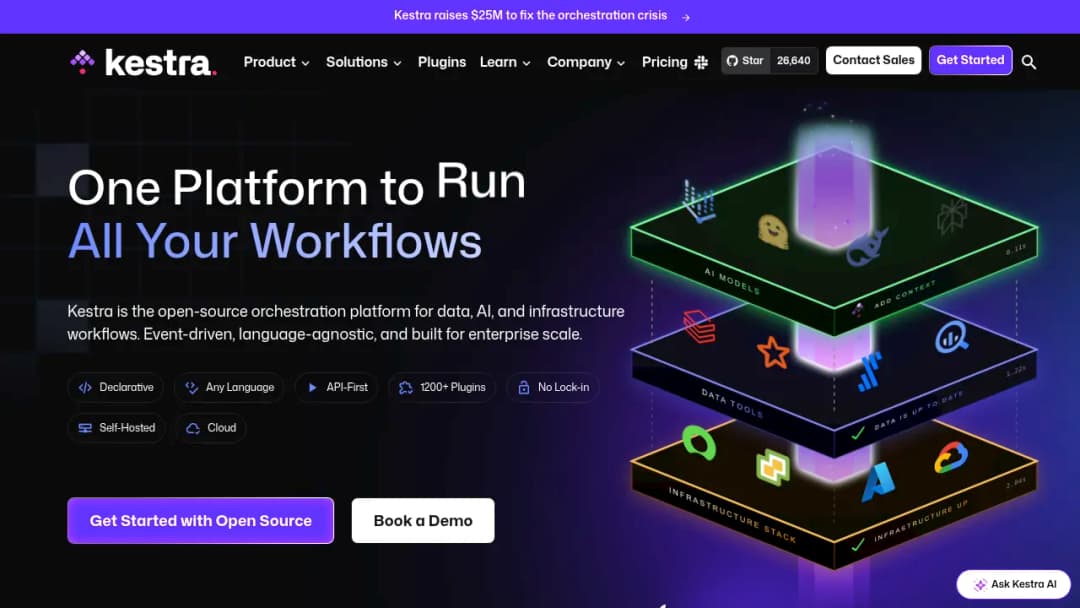
Task: Click the Contact Sales button
Action: click(x=873, y=61)
